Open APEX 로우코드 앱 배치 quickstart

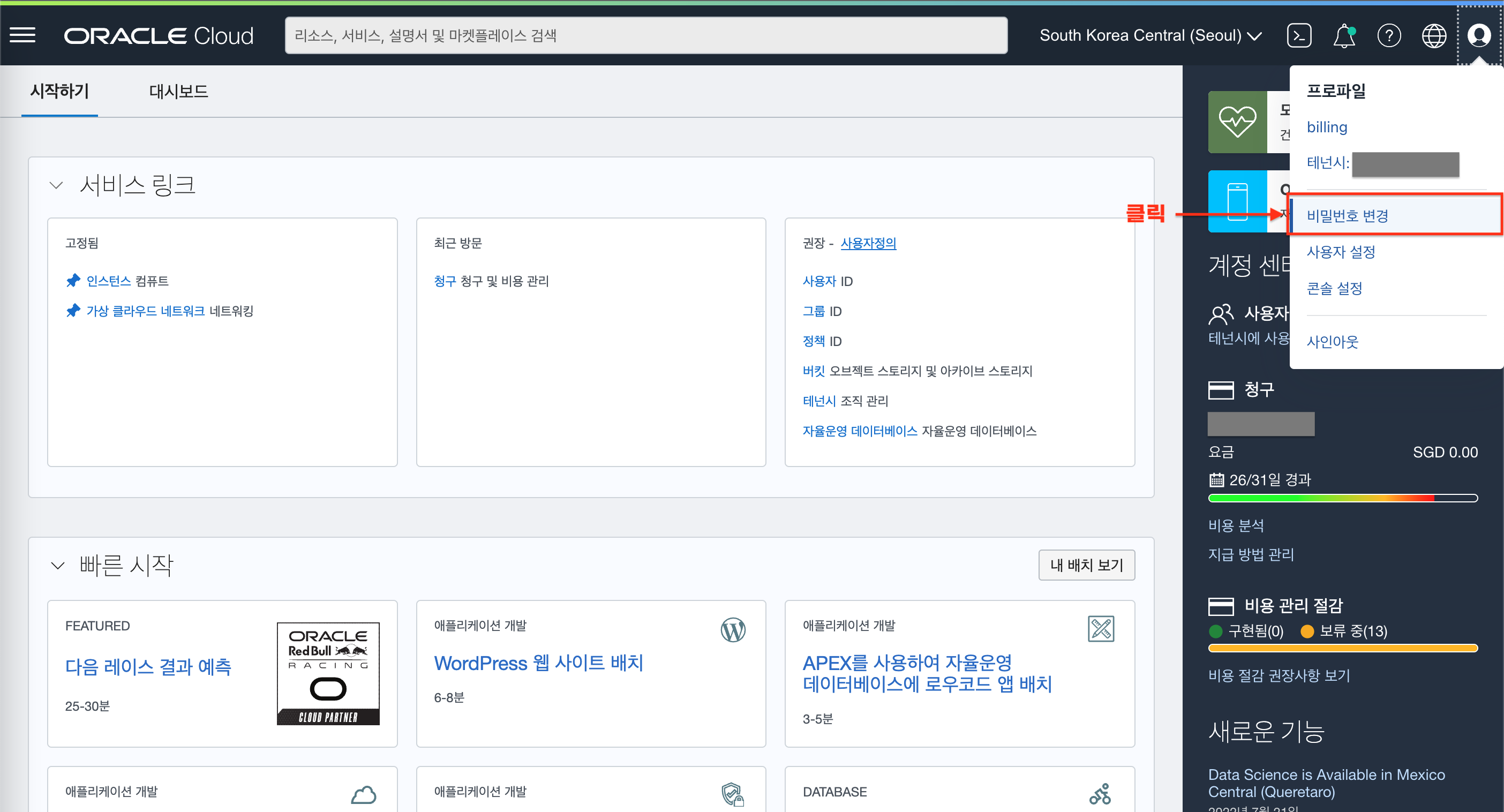927,673
